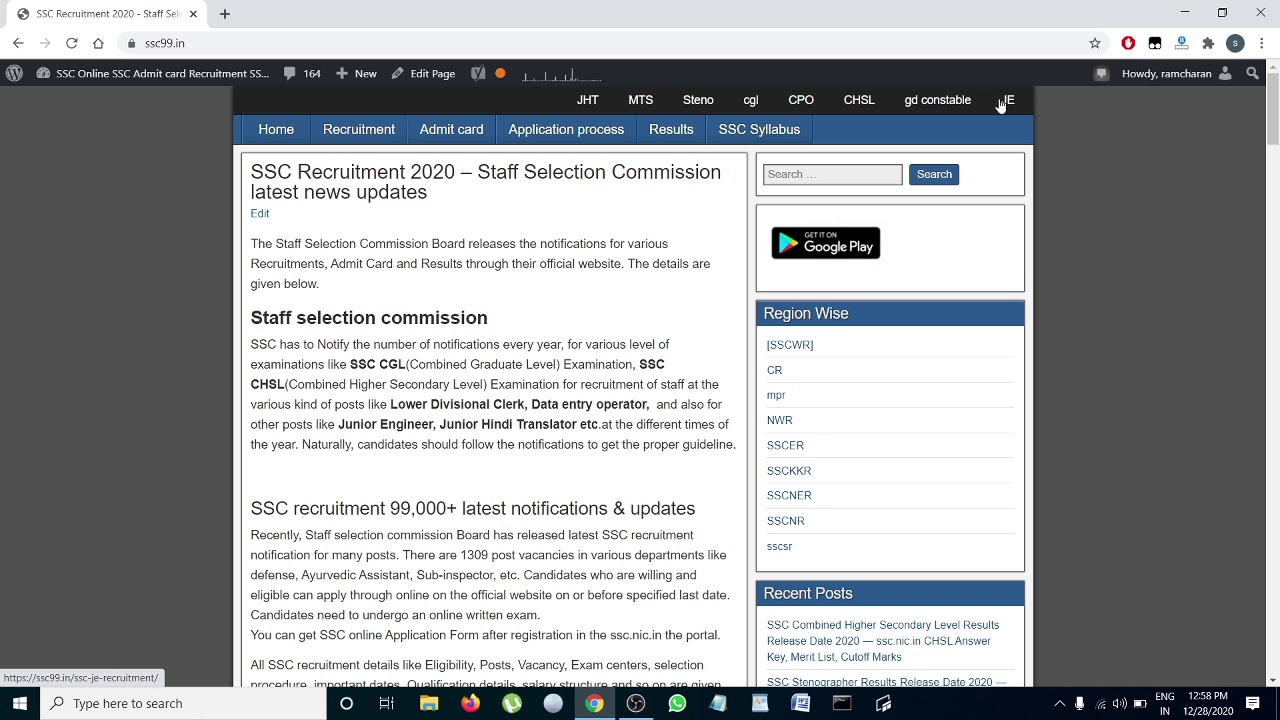Open the SSCNER region link
The width and height of the screenshot is (1280, 720).
coord(789,495)
